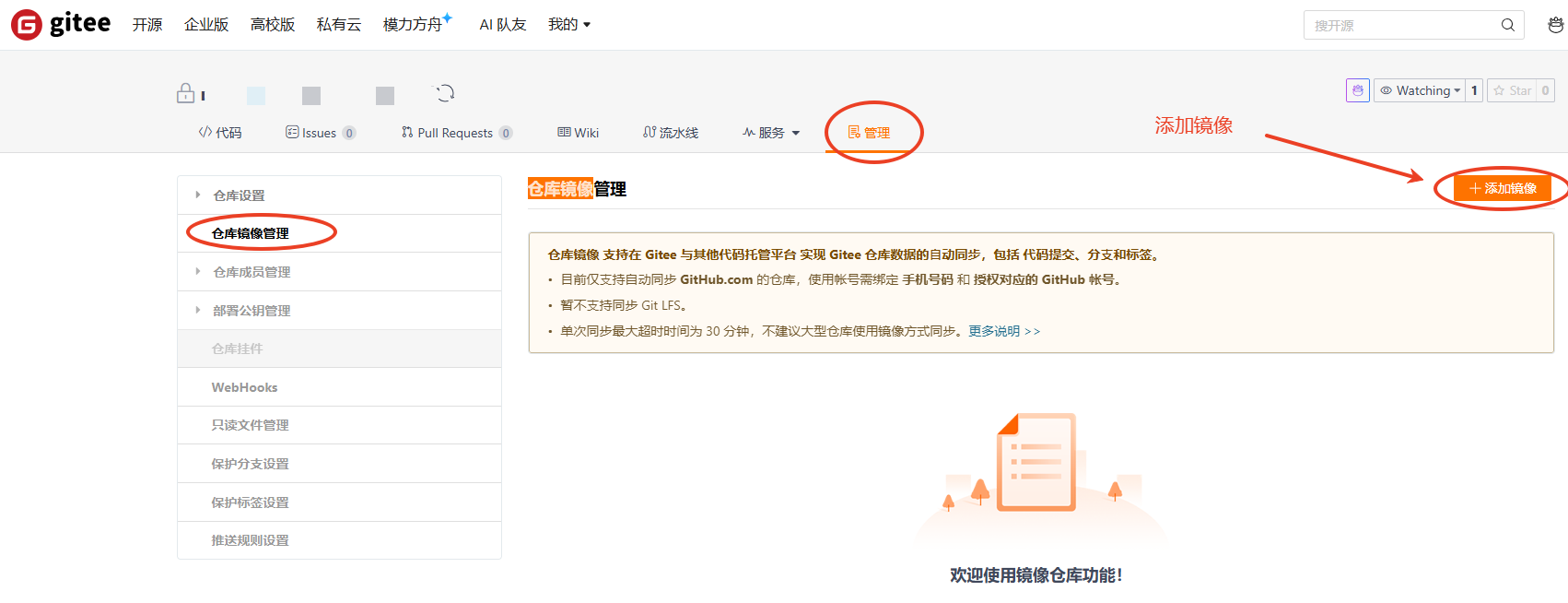Screen dimensions: 1568x603
Task: Expand the 服务 dropdown tab
Action: click(771, 133)
